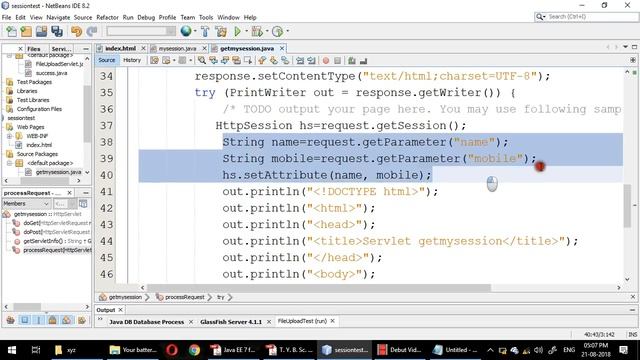Open the File menu
Screen dimensions: 640x360
6,18
